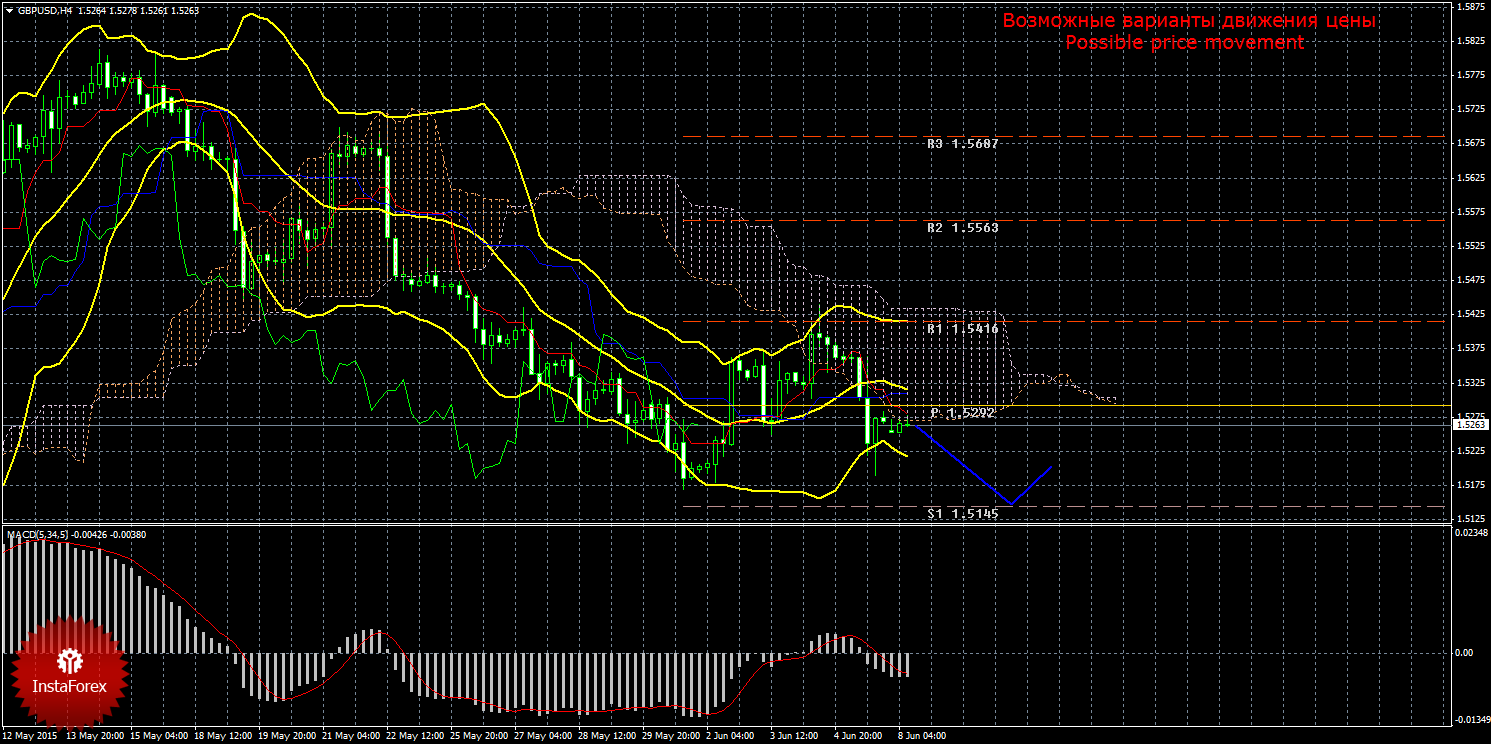
Task: Select the P 1.5292 pivot label
Action: [962, 413]
